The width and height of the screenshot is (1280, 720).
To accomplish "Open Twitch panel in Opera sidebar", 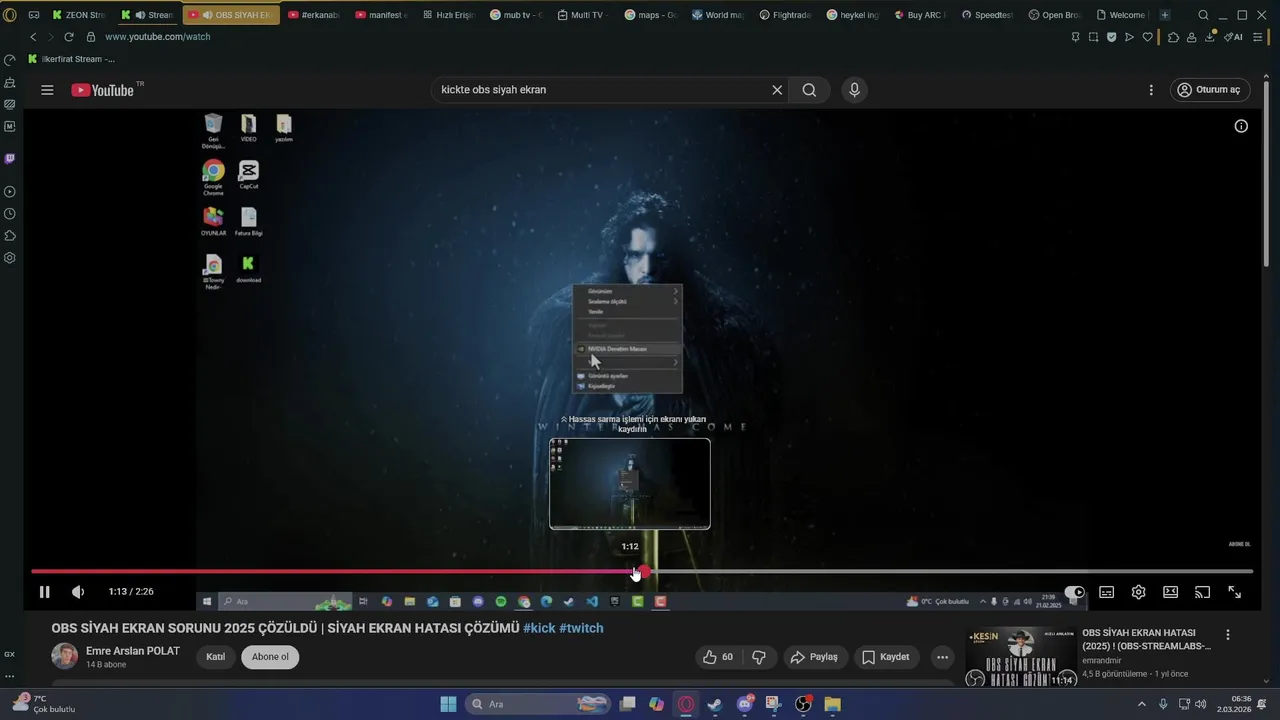I will pyautogui.click(x=10, y=159).
